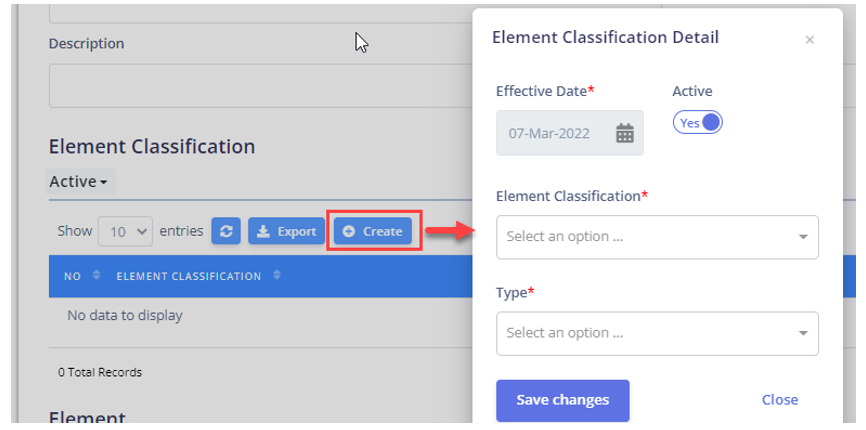866x430 pixels.
Task: Open the Type select dropdown
Action: (657, 333)
